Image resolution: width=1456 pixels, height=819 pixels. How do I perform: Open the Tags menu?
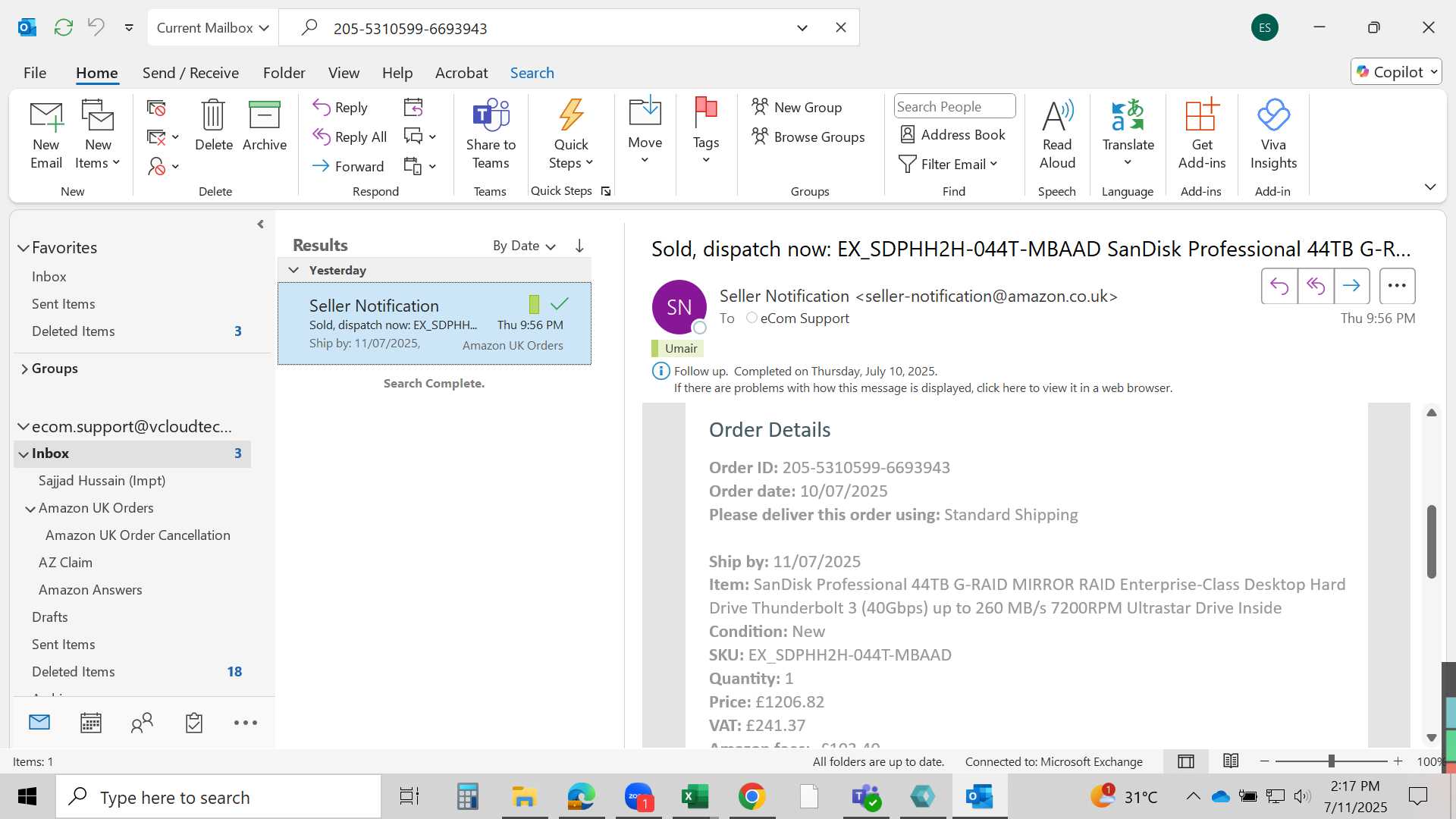coord(705,132)
